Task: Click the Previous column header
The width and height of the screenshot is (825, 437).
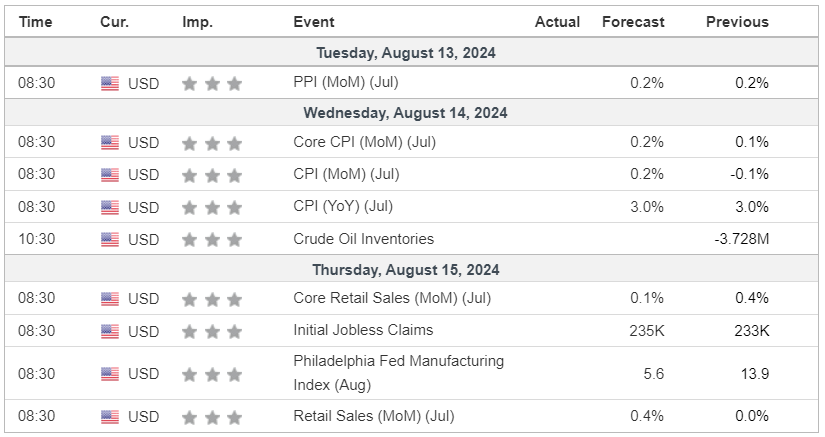Action: click(x=737, y=22)
